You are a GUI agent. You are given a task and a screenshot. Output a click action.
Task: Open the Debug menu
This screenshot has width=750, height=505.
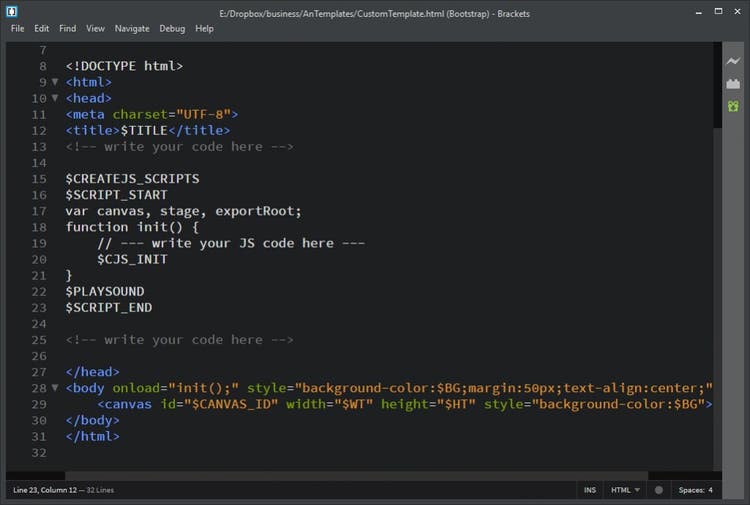pyautogui.click(x=172, y=29)
